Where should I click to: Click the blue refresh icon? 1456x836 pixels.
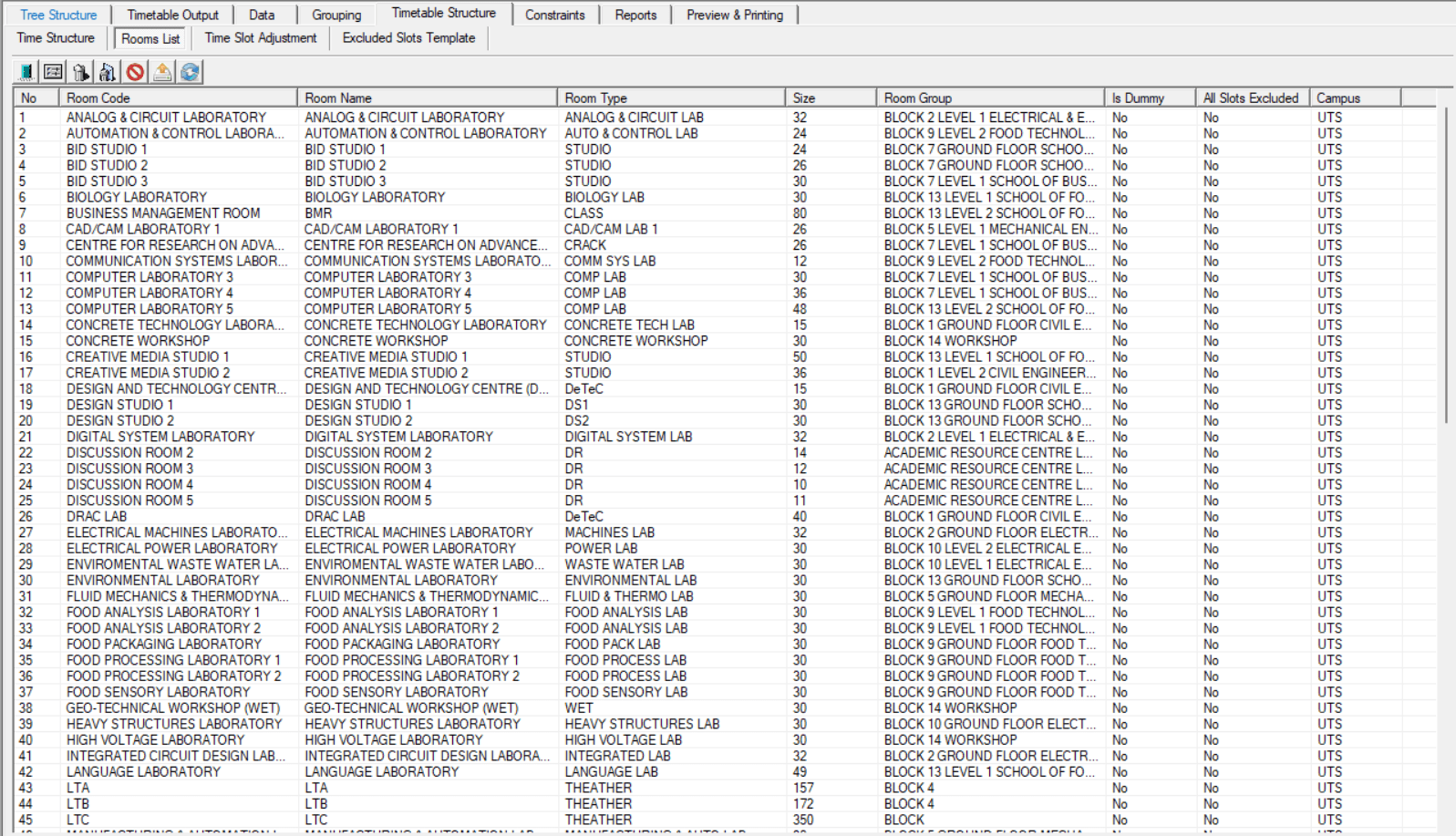190,72
